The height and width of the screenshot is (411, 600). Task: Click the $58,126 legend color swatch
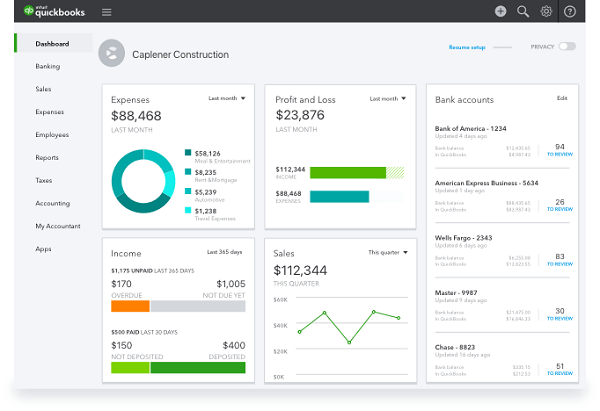[188, 152]
